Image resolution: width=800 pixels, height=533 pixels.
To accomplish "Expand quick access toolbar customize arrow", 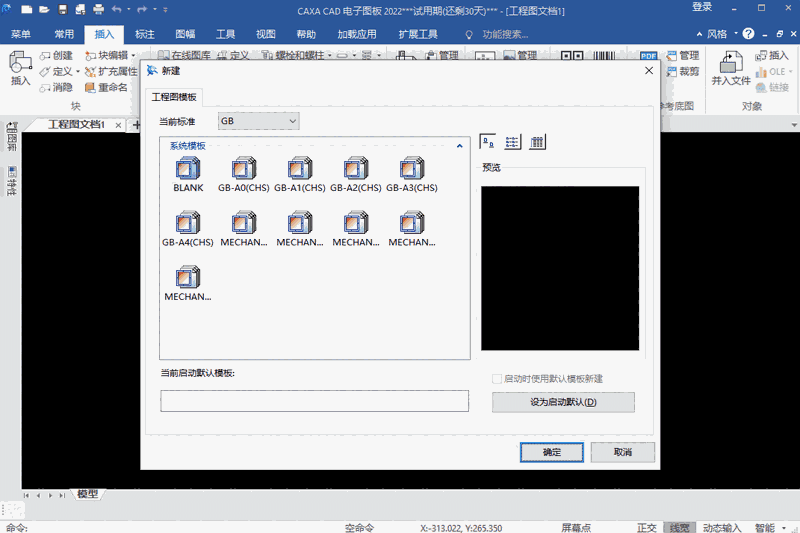I will click(x=165, y=10).
